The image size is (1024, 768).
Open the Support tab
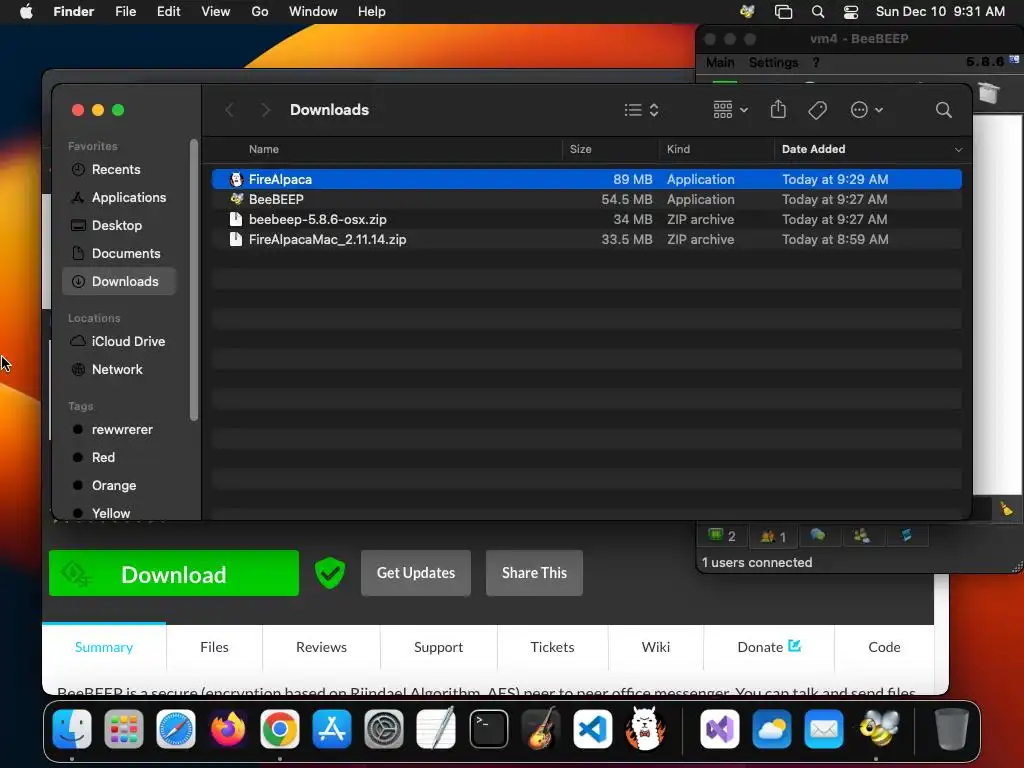pos(438,647)
